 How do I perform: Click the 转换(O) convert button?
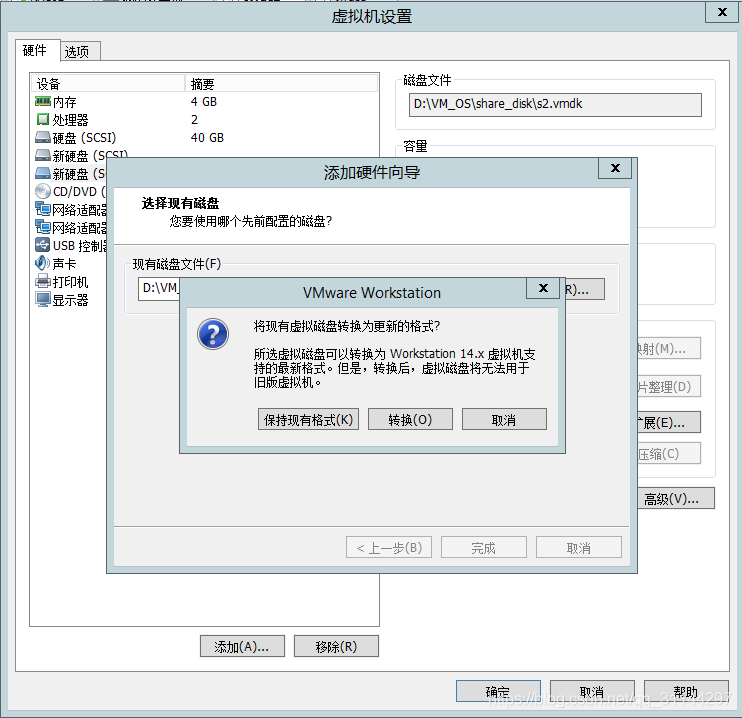click(x=410, y=419)
